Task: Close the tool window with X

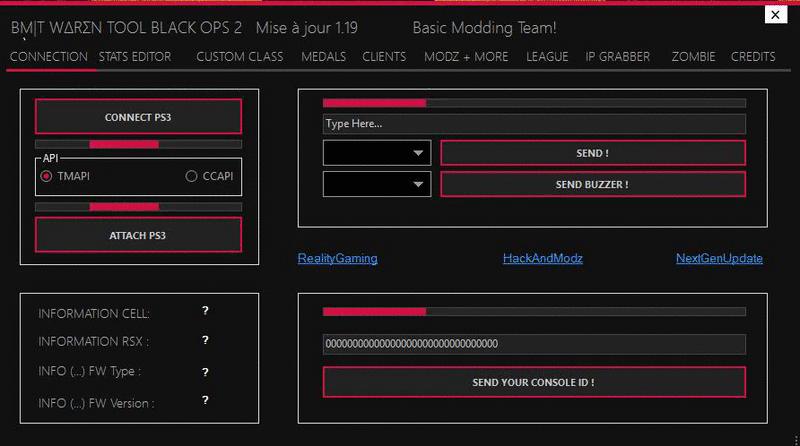Action: click(776, 15)
